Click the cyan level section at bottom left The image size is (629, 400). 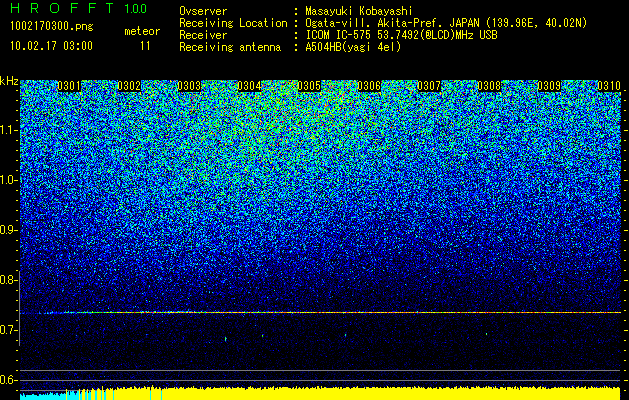tap(43, 396)
